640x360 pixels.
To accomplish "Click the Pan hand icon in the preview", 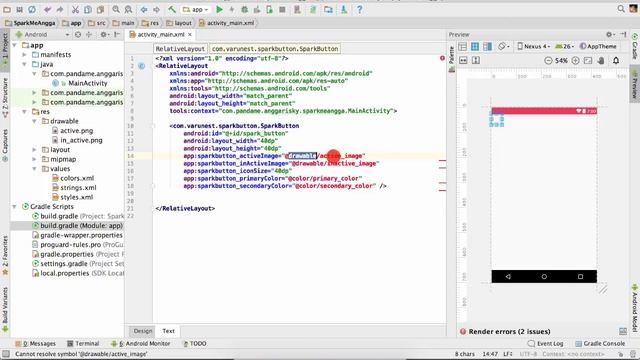I will pyautogui.click(x=601, y=60).
